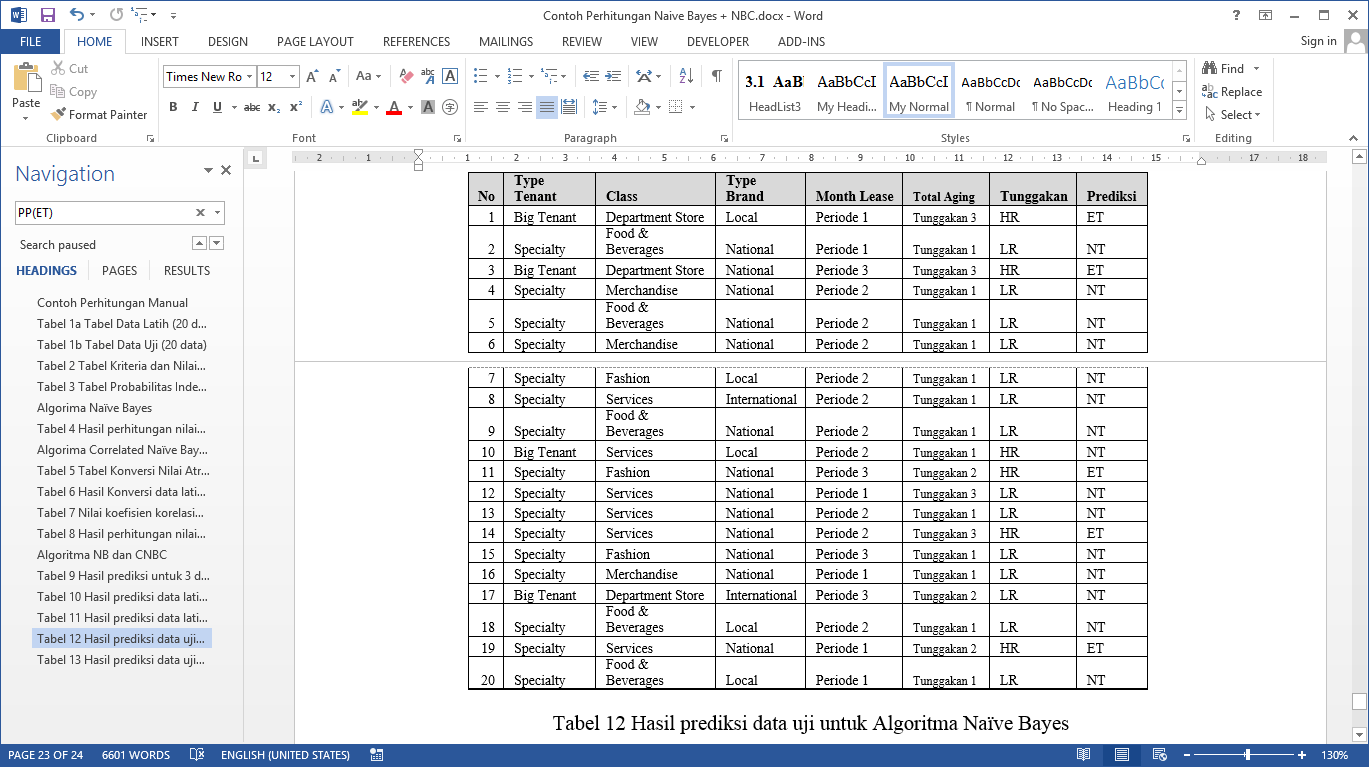Toggle Bold formatting in Font group
This screenshot has height=767, width=1369.
point(173,107)
